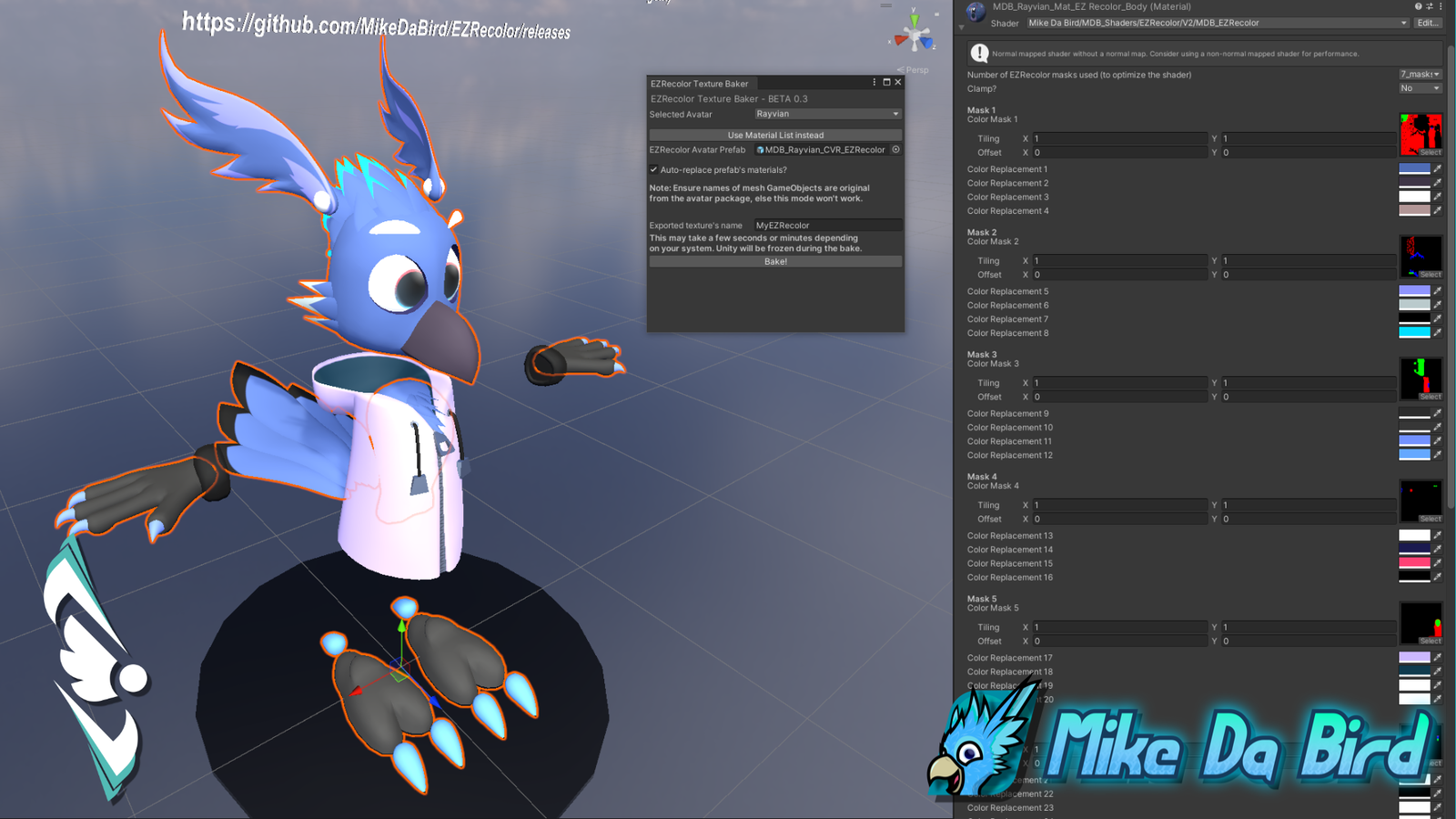Click eyedropper for Color Replacement 9
The image size is (1456, 819).
coord(1438,413)
